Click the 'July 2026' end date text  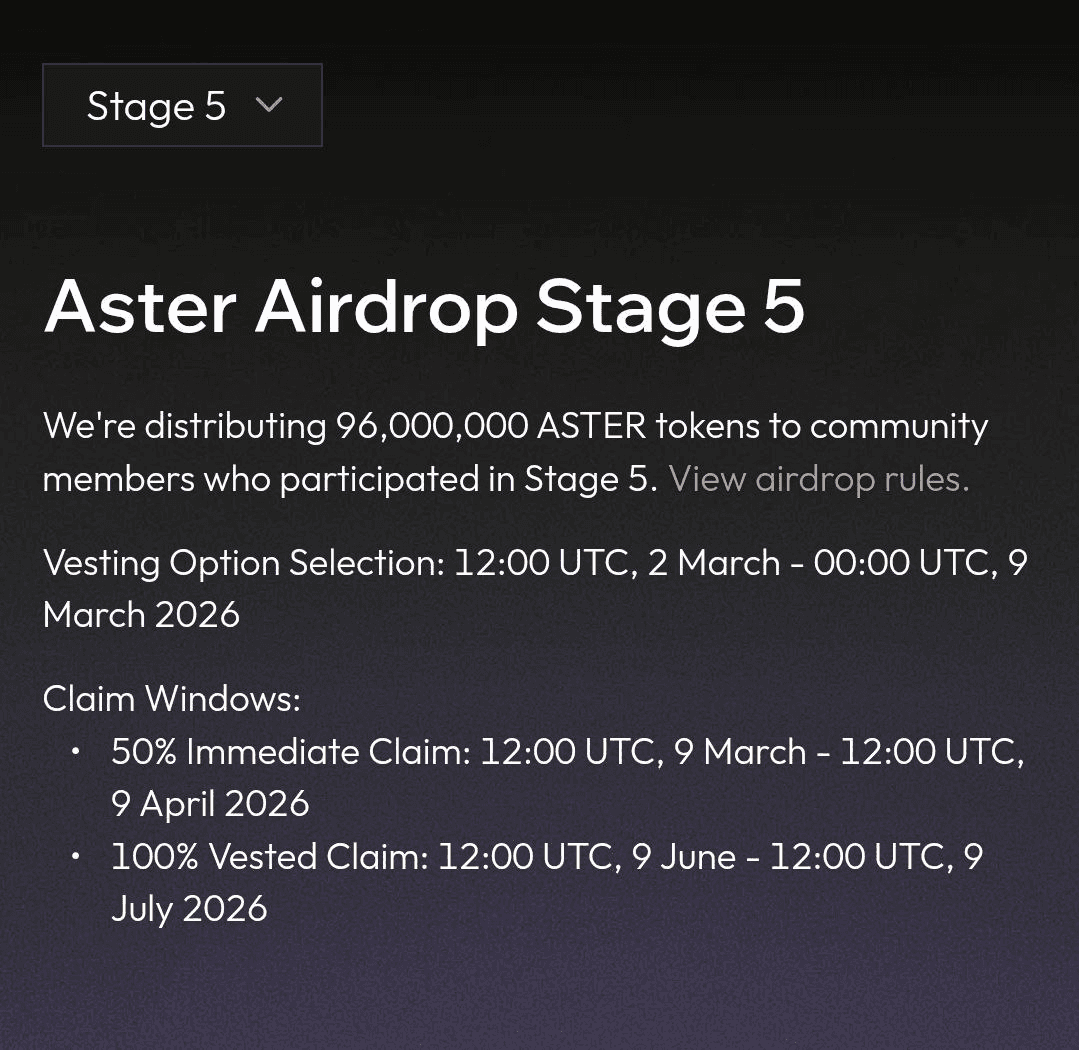click(x=189, y=909)
